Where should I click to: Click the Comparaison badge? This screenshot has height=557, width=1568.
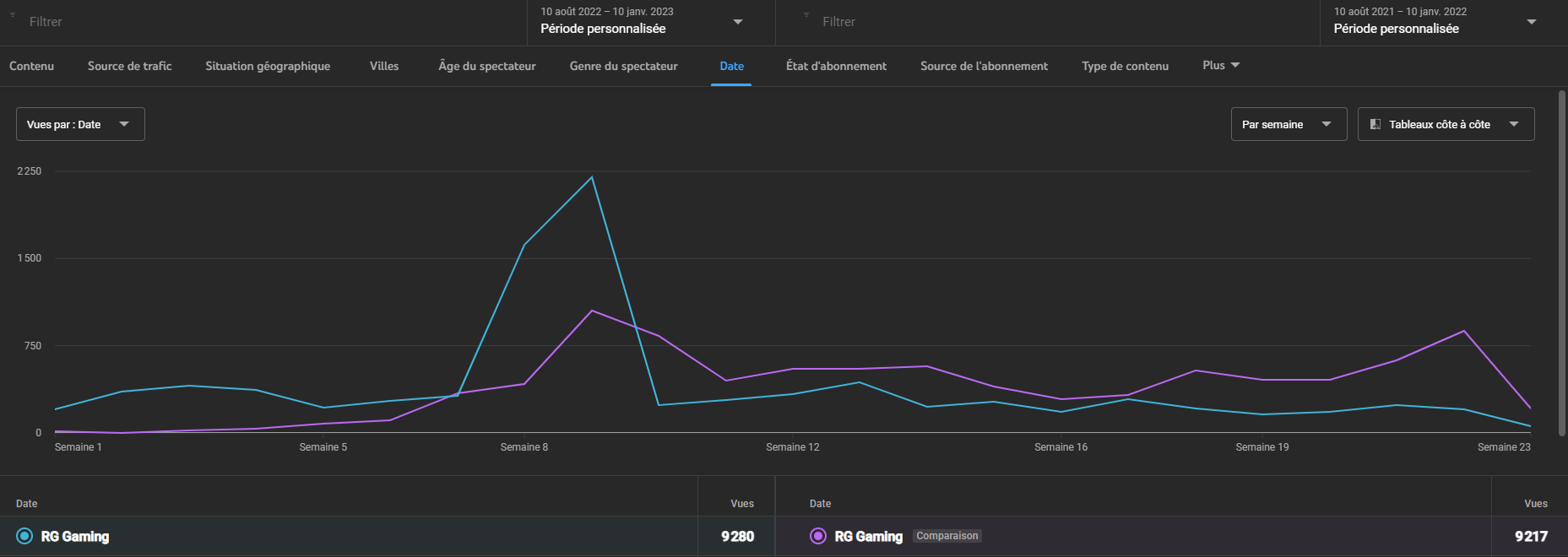point(947,536)
